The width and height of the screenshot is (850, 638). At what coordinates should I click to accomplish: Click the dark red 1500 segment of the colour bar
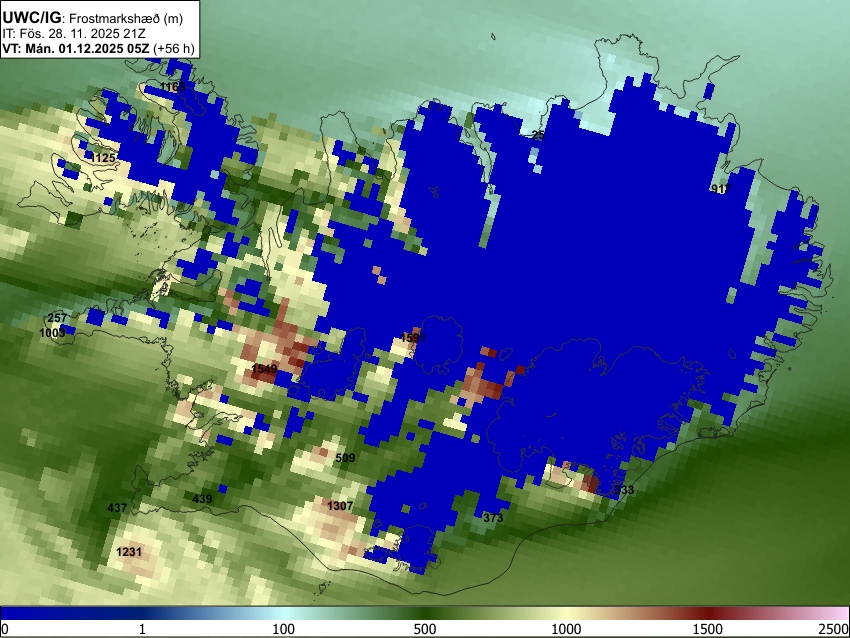[708, 613]
